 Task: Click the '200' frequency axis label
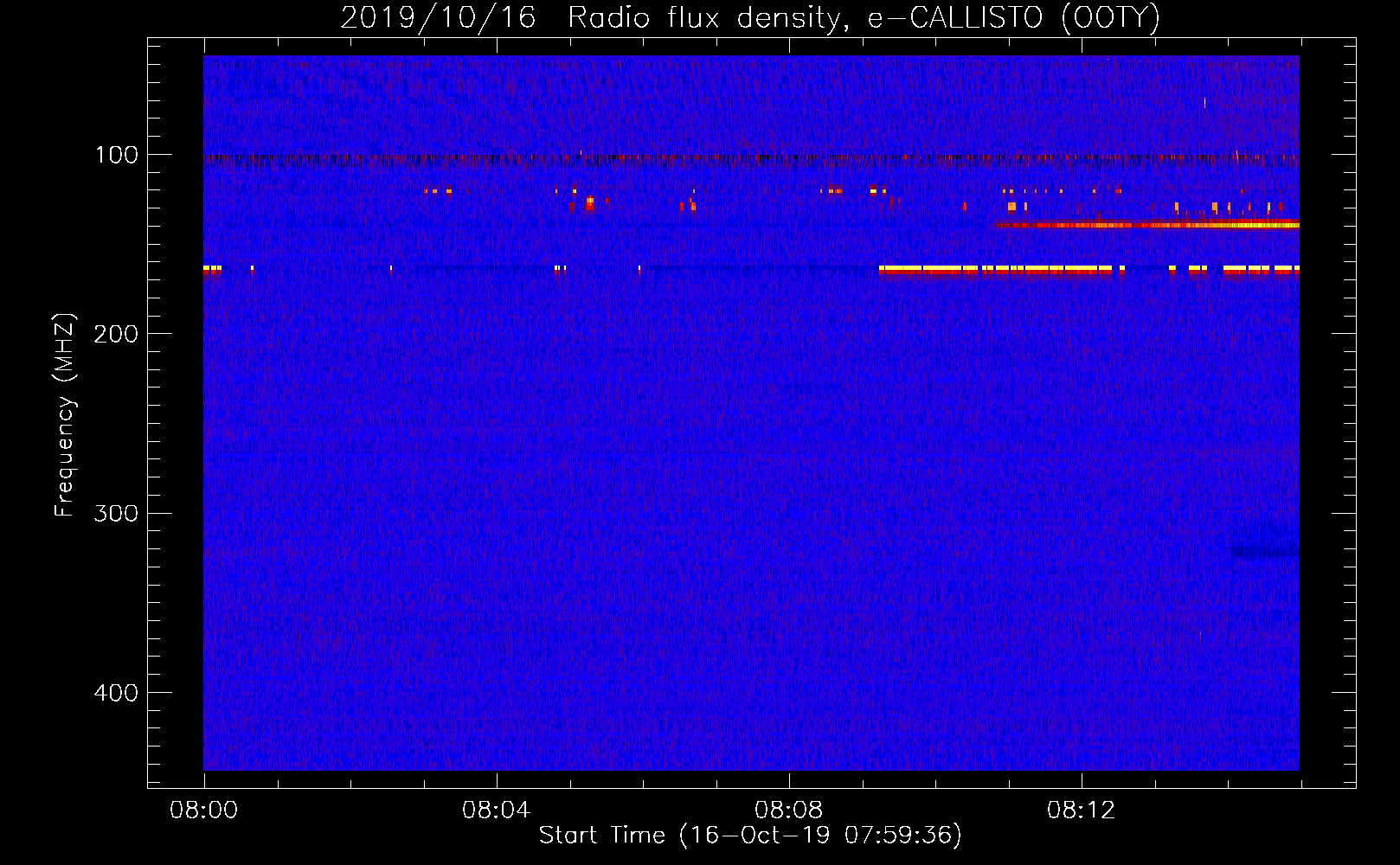coord(116,334)
